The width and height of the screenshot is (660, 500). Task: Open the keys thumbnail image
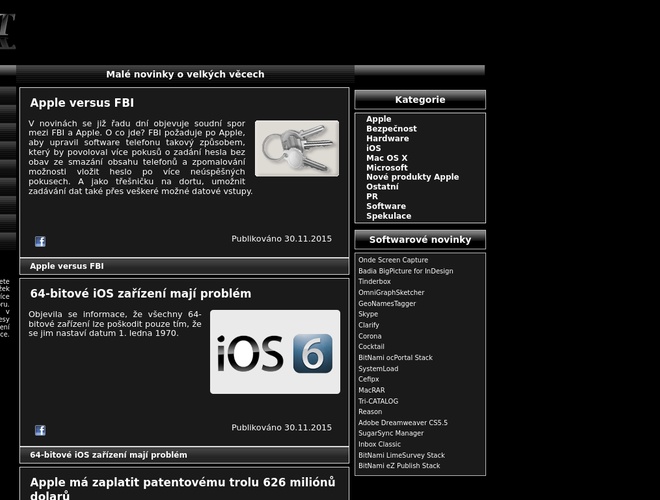coord(296,149)
